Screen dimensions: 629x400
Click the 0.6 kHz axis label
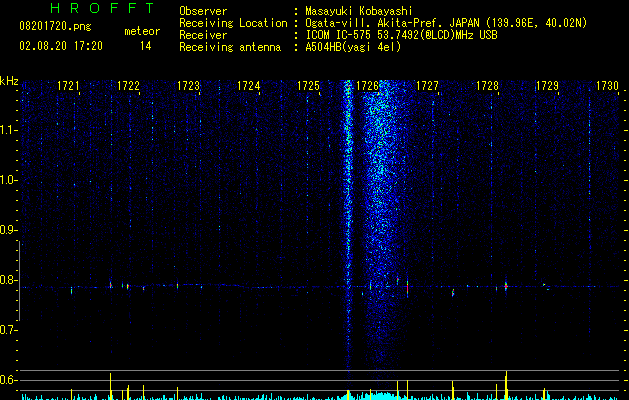[8, 380]
